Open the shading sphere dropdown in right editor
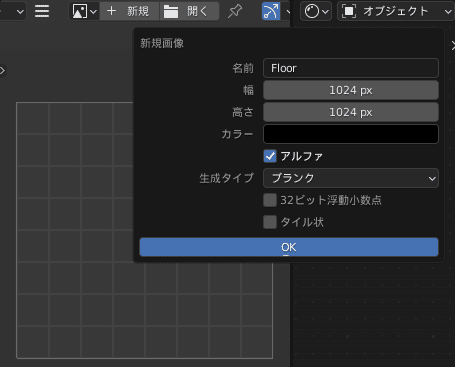The width and height of the screenshot is (455, 367). pos(316,11)
